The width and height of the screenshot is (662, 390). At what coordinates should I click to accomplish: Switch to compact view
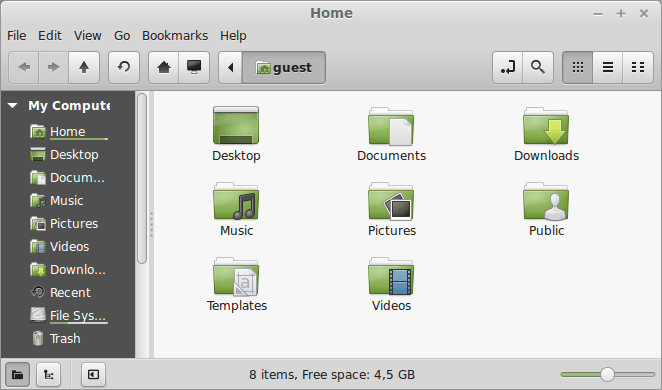tap(638, 68)
